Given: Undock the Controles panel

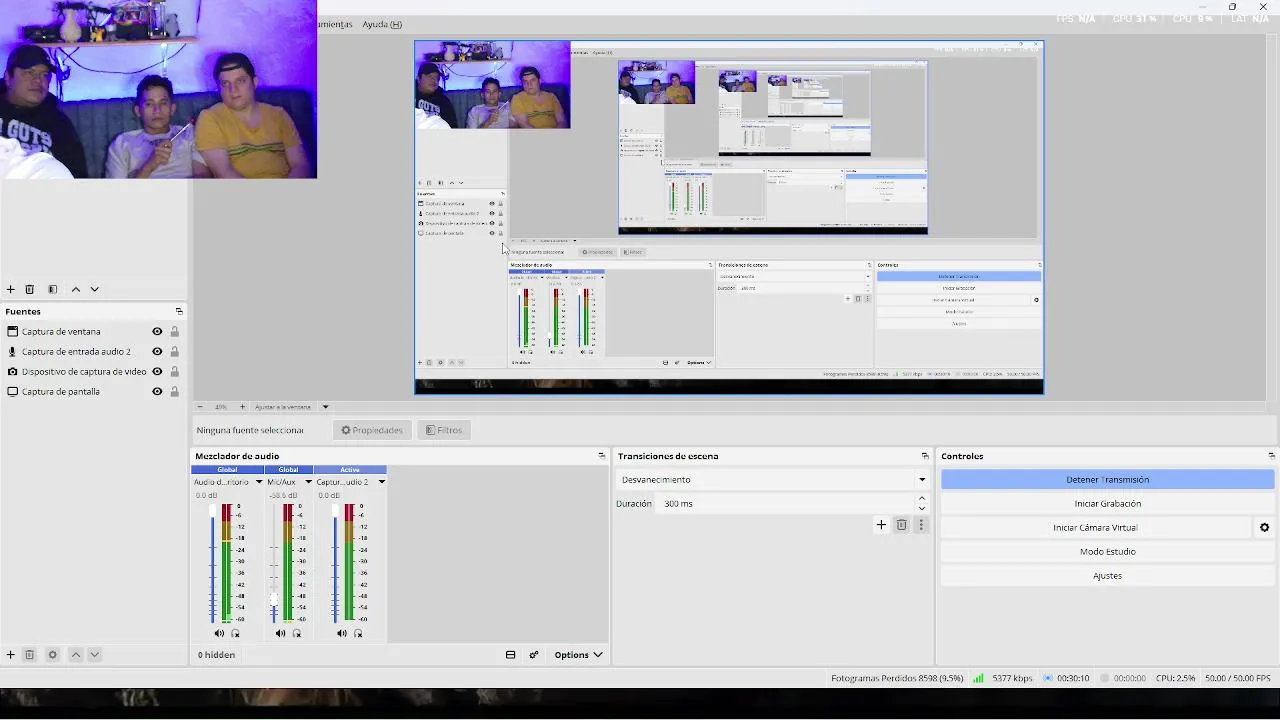Looking at the screenshot, I should click(1271, 455).
